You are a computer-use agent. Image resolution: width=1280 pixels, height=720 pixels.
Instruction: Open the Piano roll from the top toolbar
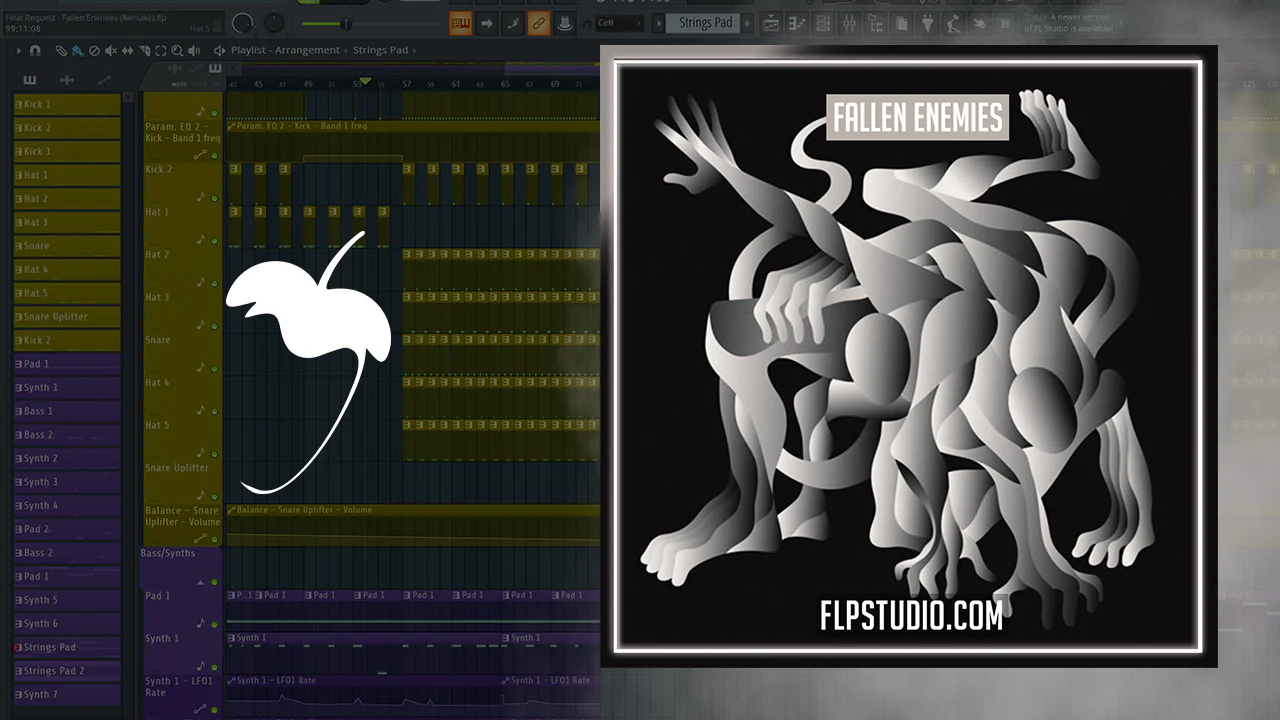[799, 23]
